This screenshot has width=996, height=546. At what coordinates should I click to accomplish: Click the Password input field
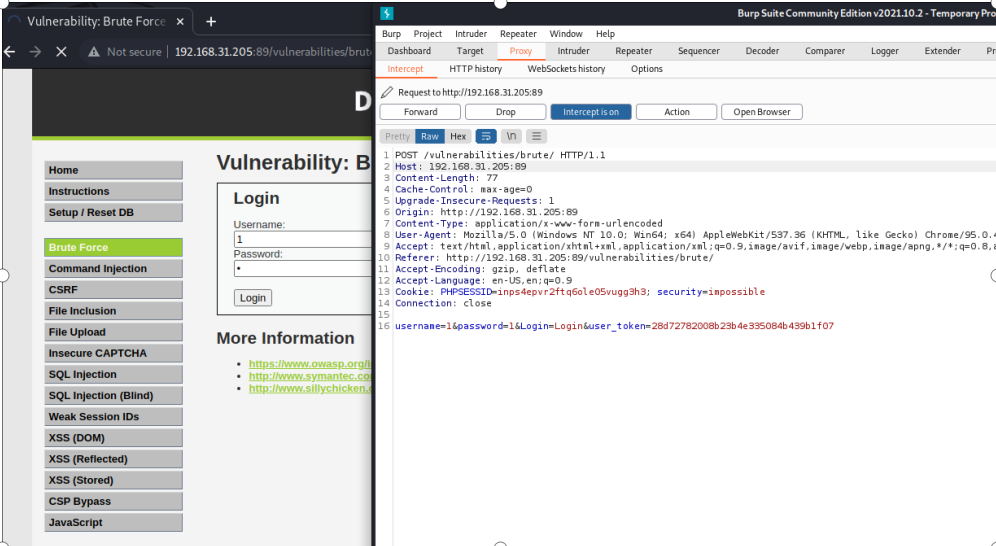pyautogui.click(x=302, y=269)
